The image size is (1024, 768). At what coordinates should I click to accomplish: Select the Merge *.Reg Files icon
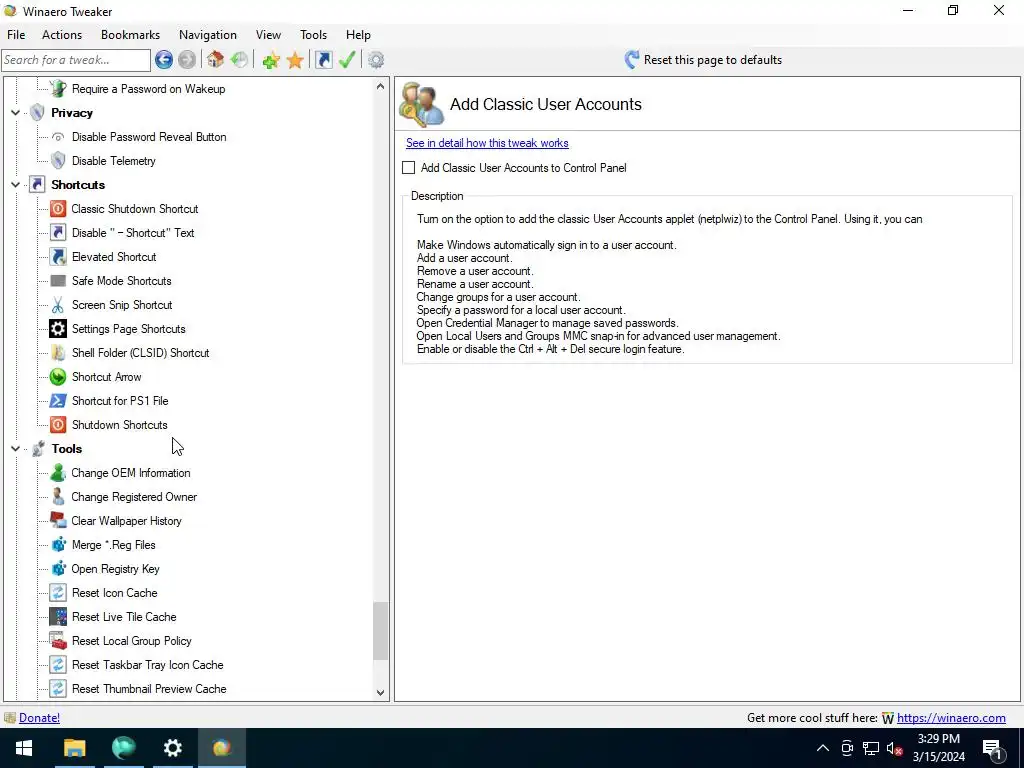pyautogui.click(x=58, y=545)
